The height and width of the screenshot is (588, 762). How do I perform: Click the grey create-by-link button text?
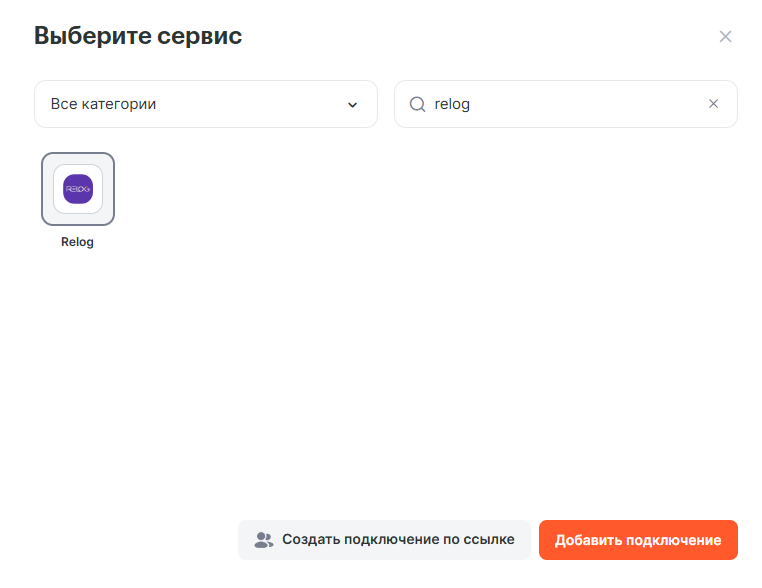[398, 540]
